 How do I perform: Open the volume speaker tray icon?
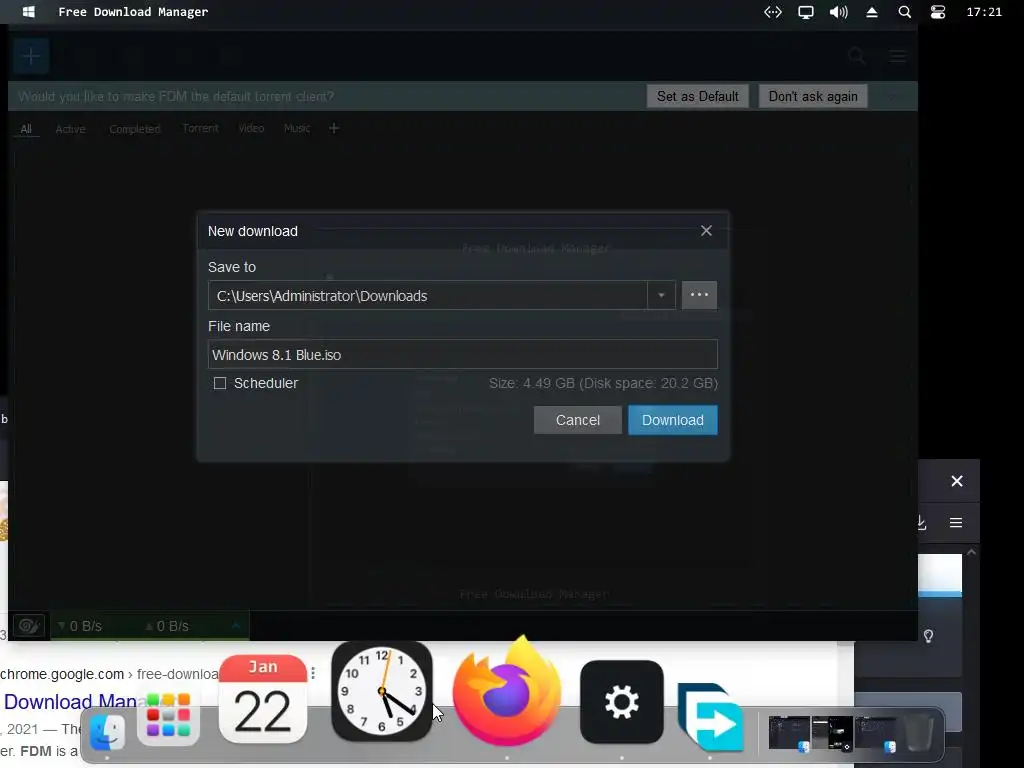coord(839,12)
